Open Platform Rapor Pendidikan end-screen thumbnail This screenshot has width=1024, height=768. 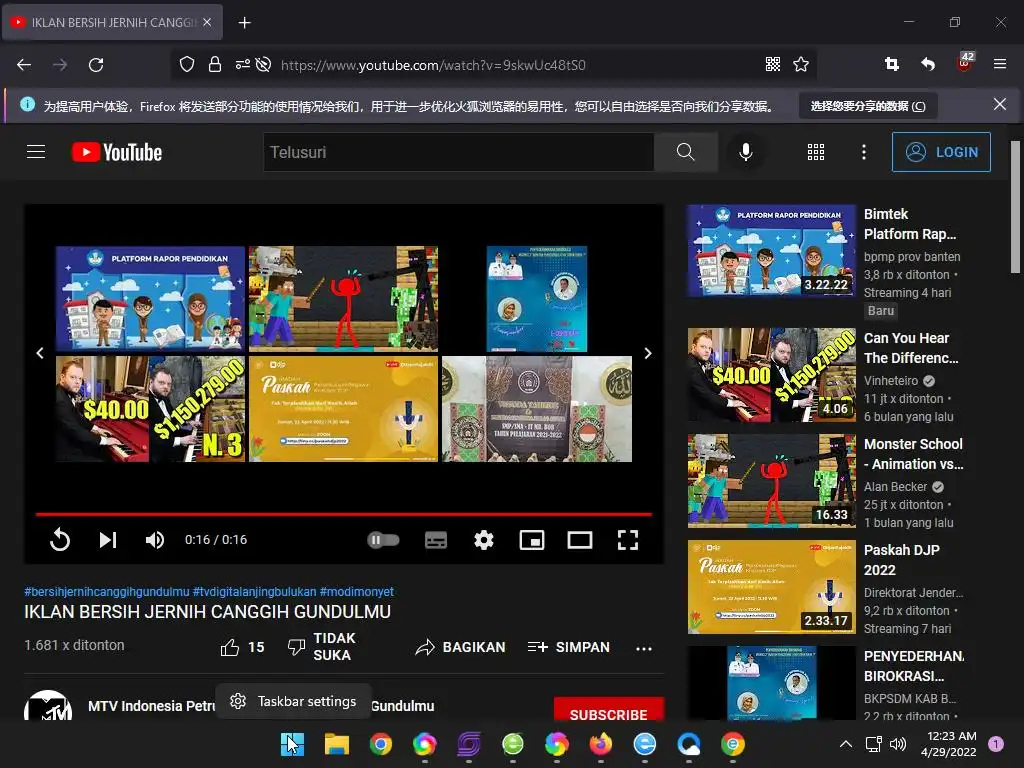pyautogui.click(x=150, y=299)
